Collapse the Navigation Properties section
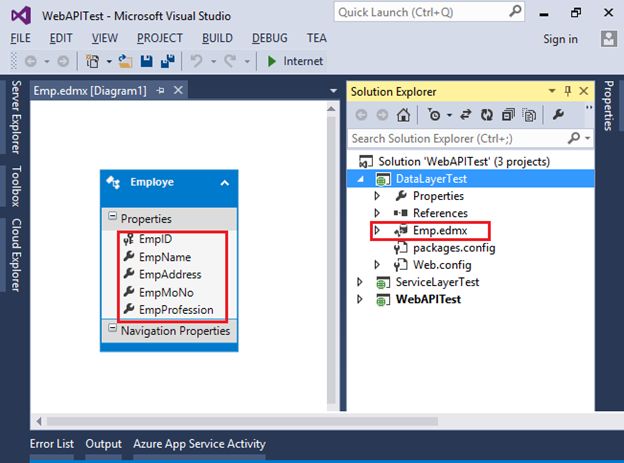The height and width of the screenshot is (463, 624). [x=113, y=328]
